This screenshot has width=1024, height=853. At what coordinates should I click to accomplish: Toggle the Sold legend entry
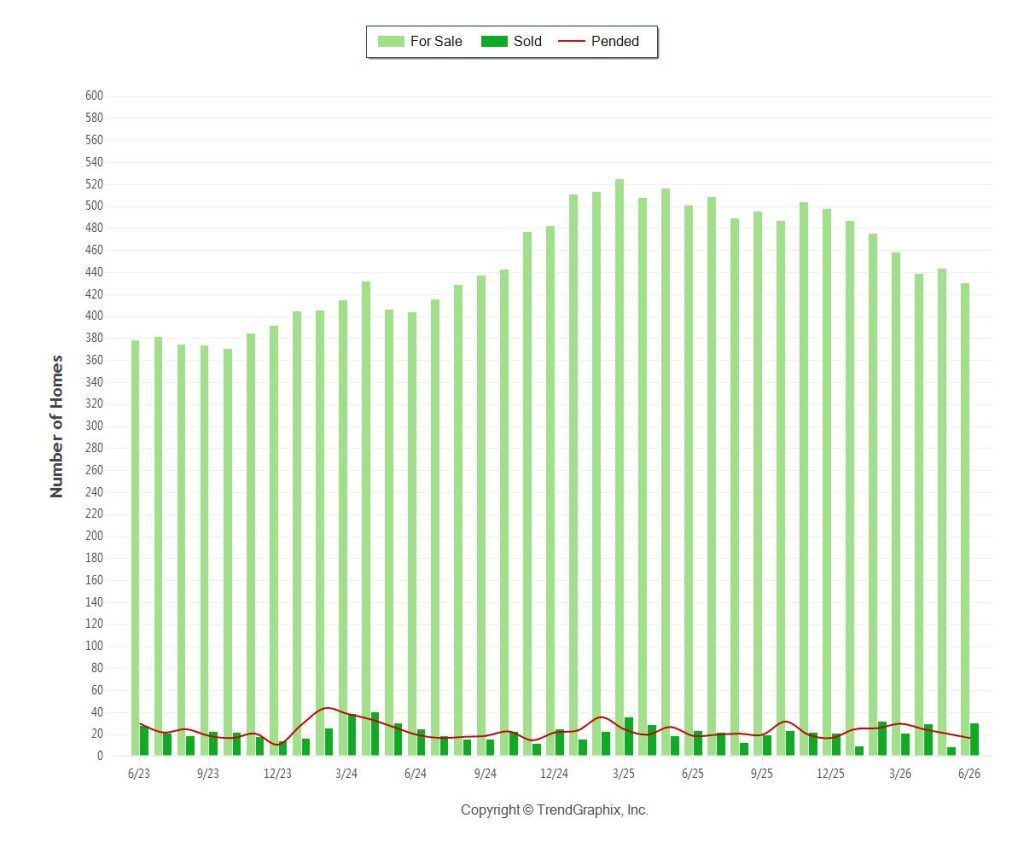pyautogui.click(x=511, y=41)
